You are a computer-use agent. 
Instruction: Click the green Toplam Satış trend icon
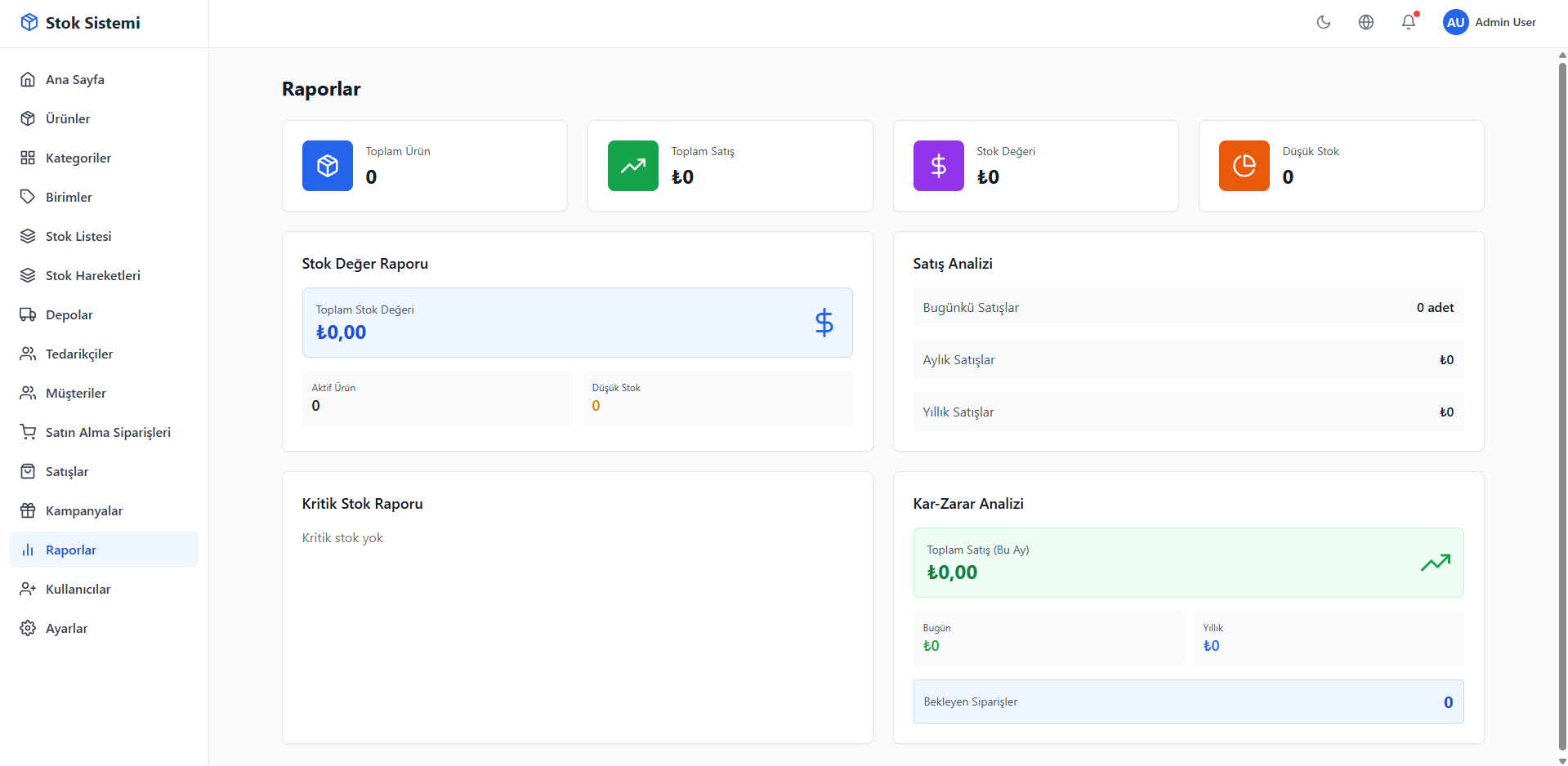point(633,166)
